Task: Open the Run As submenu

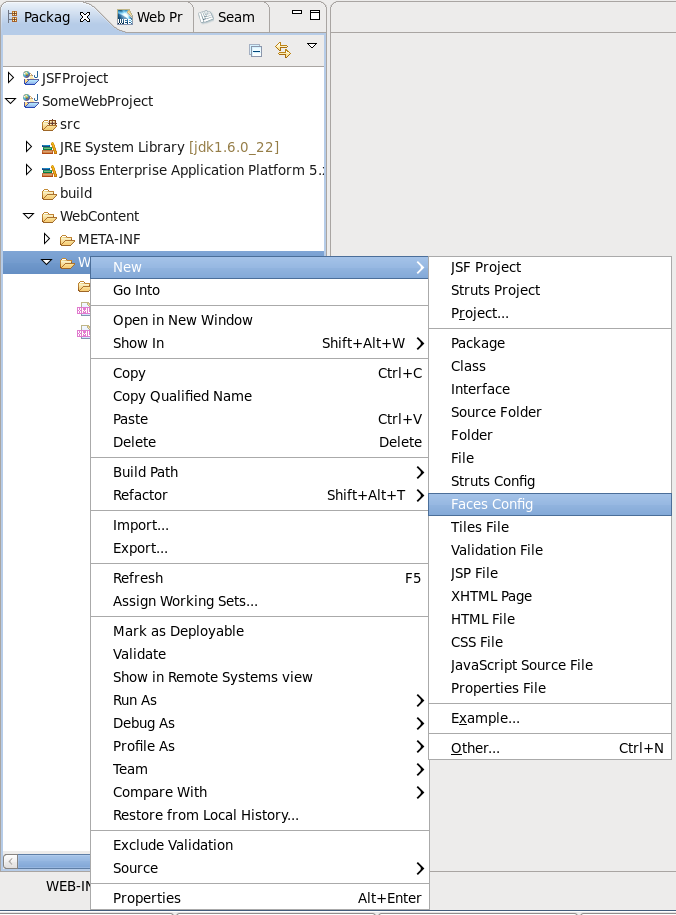Action: click(260, 700)
